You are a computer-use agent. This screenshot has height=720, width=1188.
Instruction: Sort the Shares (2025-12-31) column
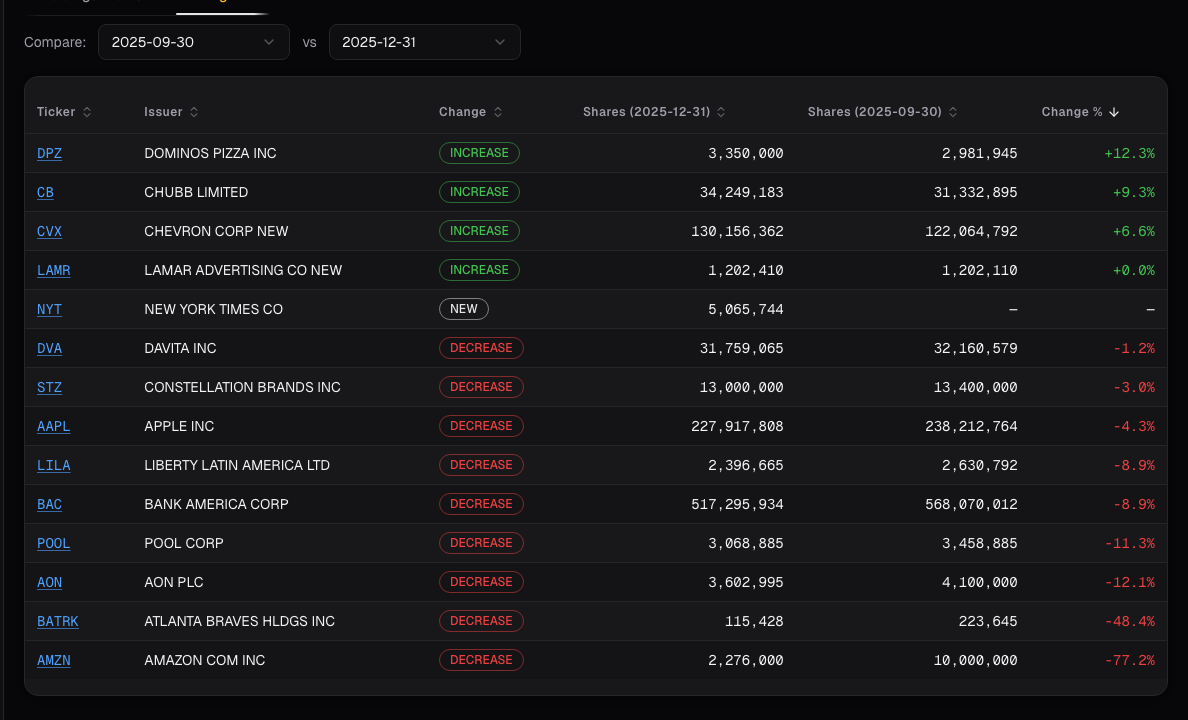click(654, 112)
